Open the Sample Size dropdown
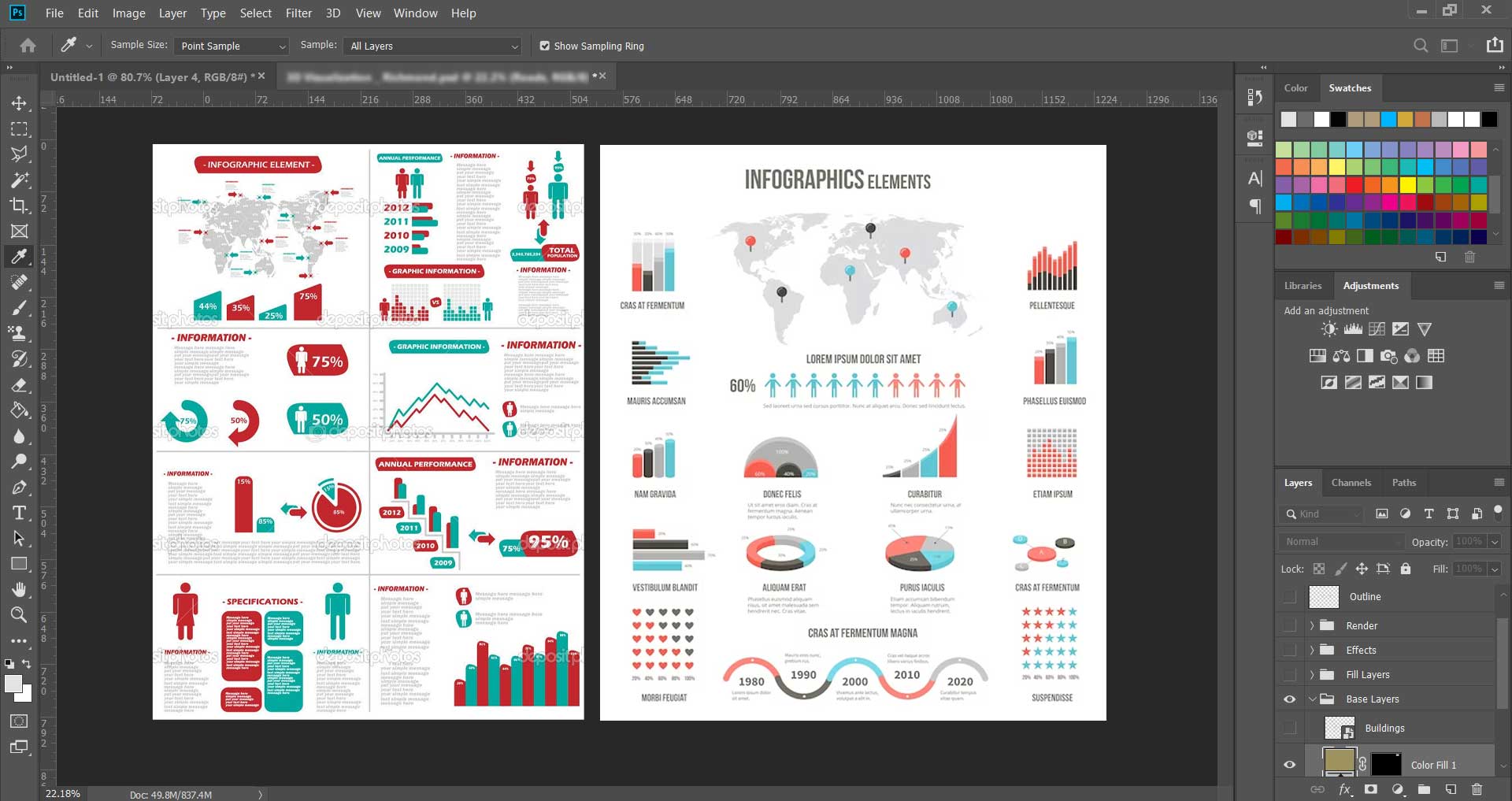 tap(232, 46)
